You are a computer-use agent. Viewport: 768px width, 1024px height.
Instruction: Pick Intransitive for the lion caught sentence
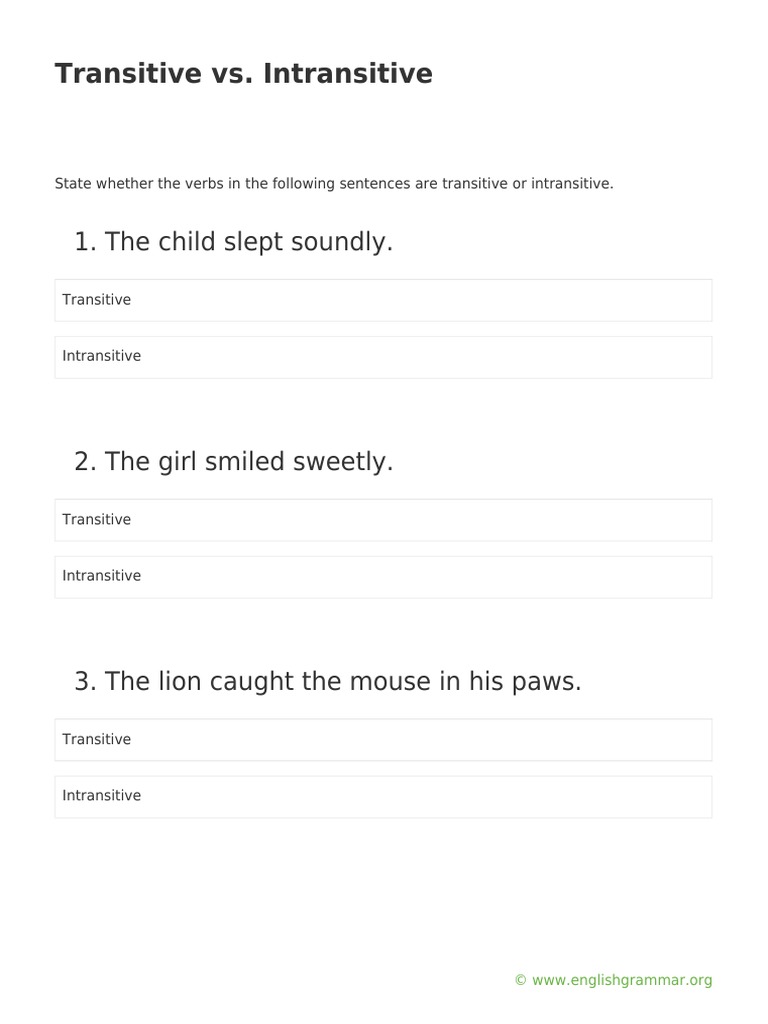tap(383, 797)
